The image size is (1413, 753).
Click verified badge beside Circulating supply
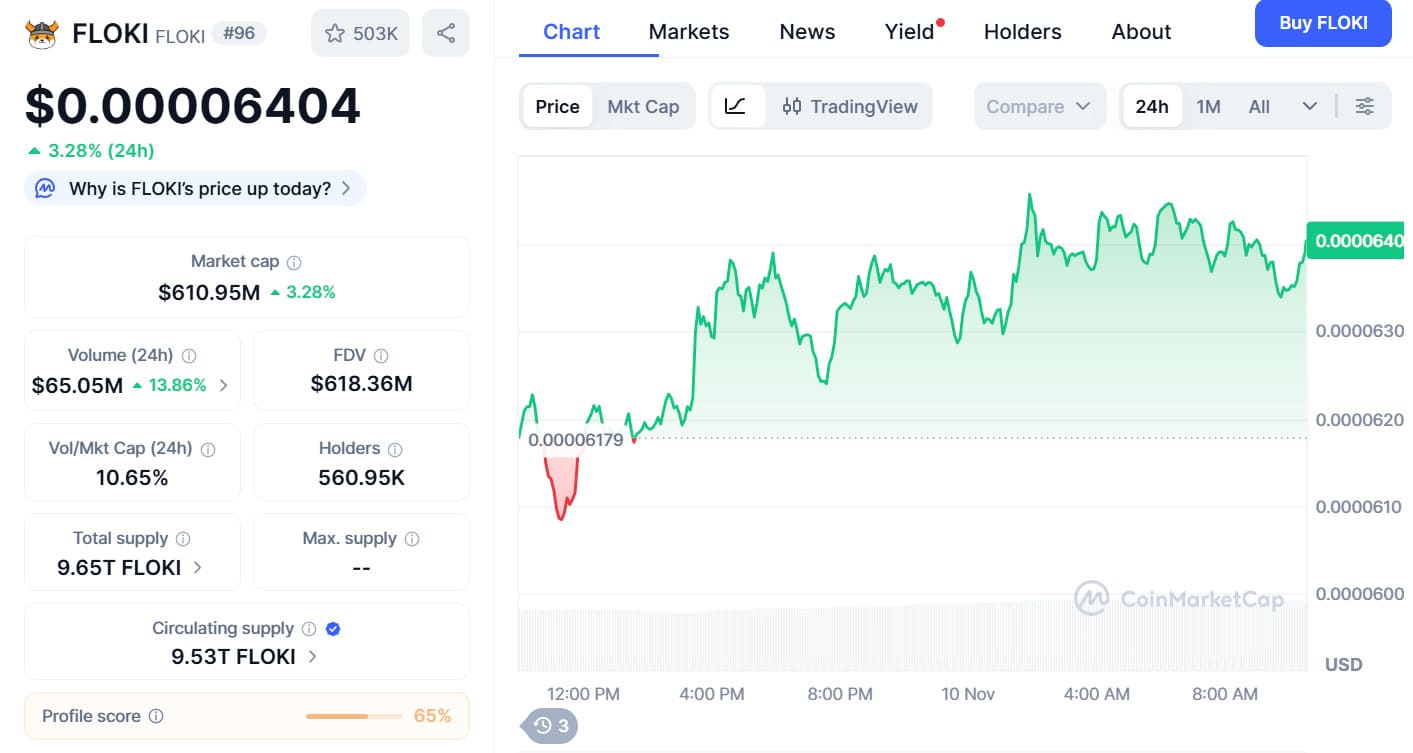(334, 628)
